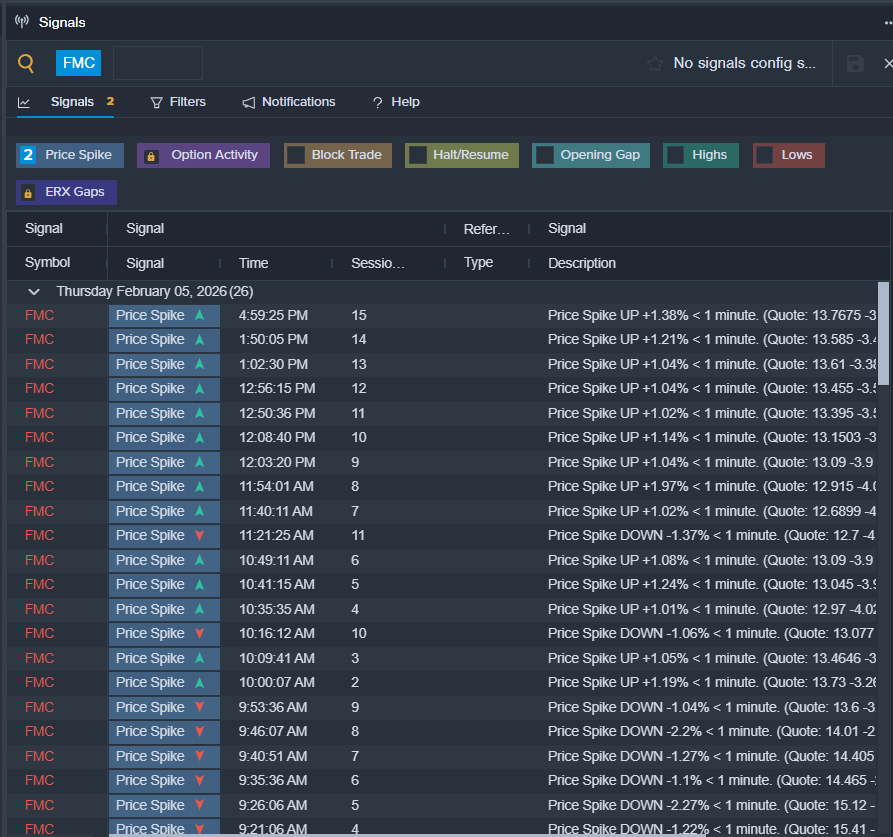Click the FMC symbol tag button
The width and height of the screenshot is (893, 837).
click(78, 63)
